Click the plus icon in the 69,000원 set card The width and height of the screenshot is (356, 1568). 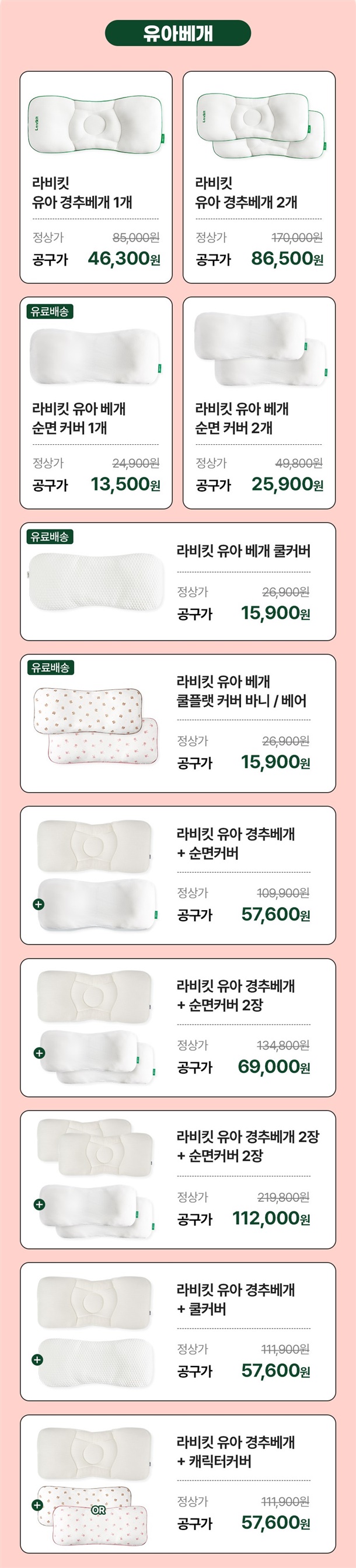(39, 1052)
